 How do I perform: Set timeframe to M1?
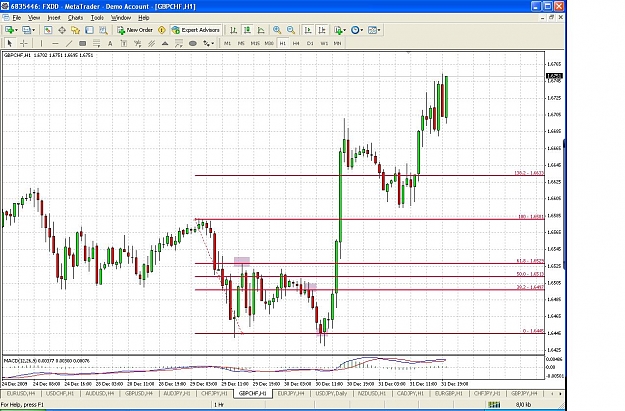[x=227, y=43]
